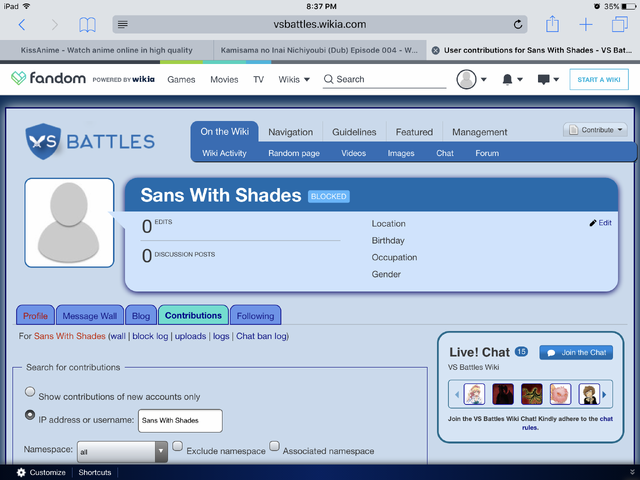Open the block log link
The height and width of the screenshot is (480, 640).
[x=150, y=336]
